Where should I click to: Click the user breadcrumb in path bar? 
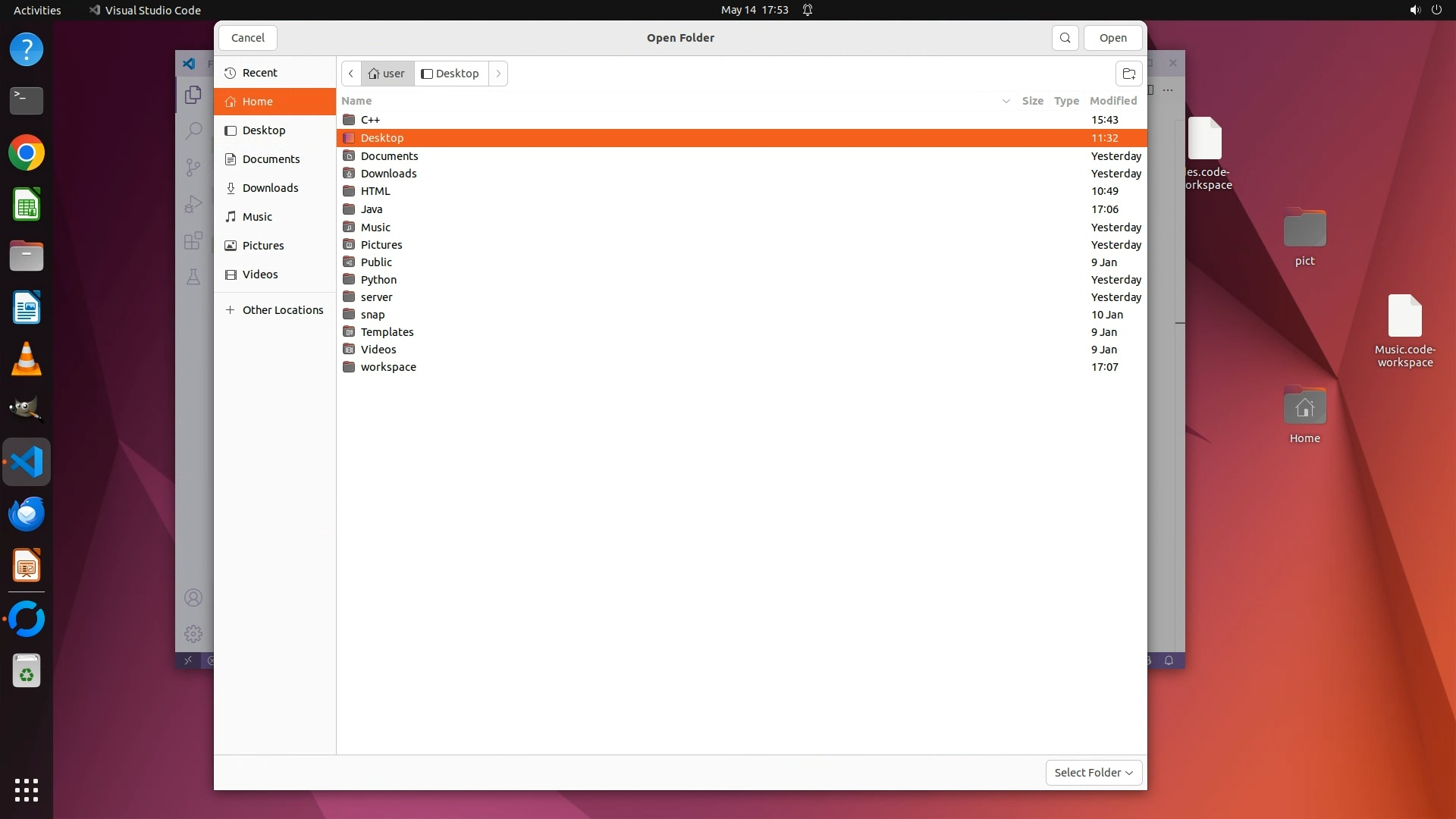tap(388, 74)
